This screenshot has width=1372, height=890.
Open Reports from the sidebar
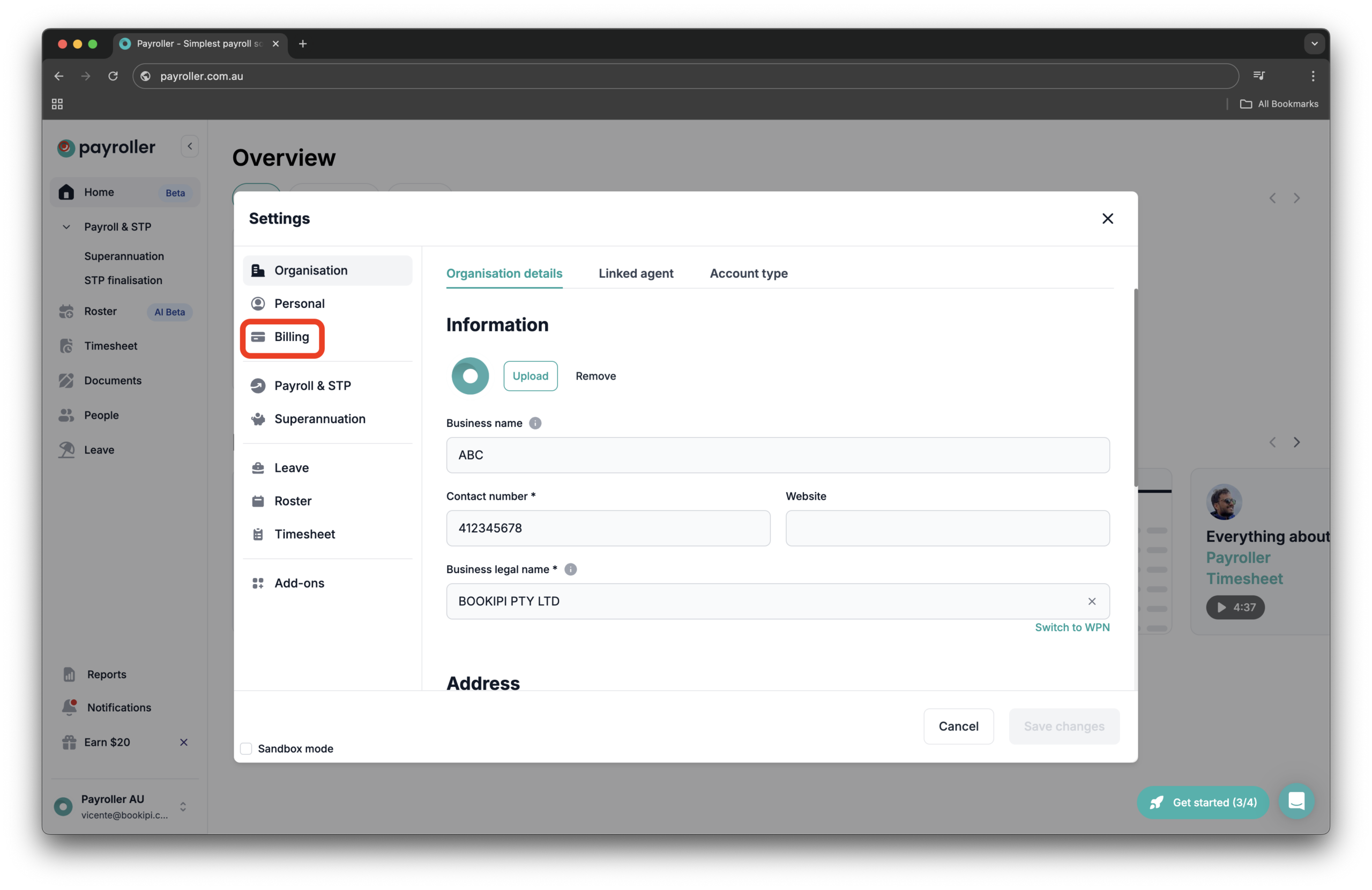point(106,674)
